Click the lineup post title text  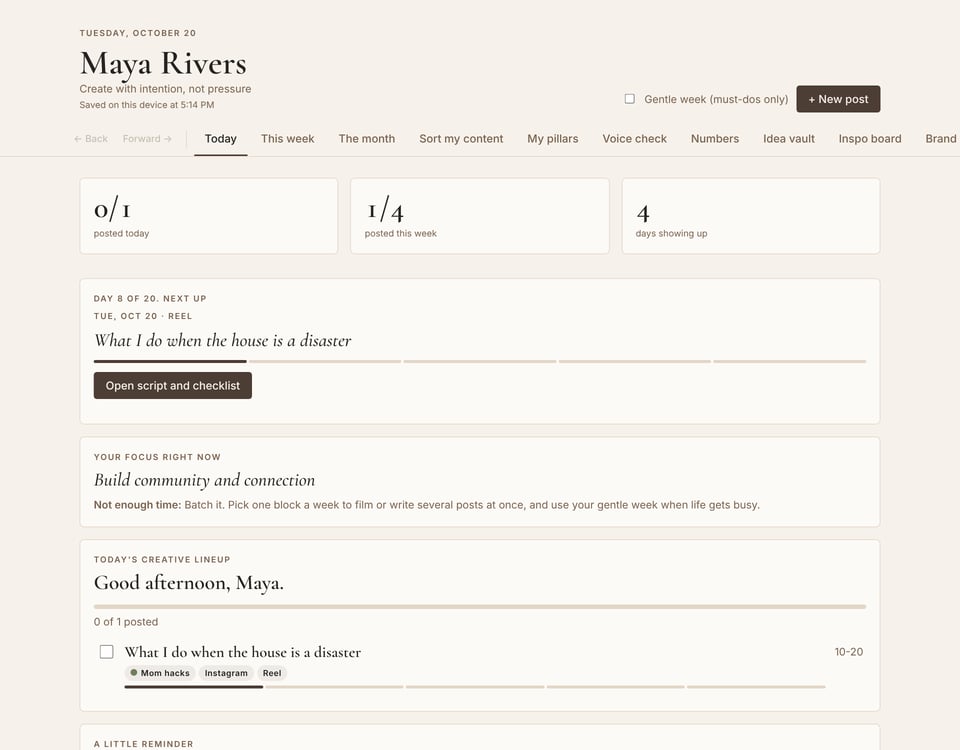tap(242, 652)
